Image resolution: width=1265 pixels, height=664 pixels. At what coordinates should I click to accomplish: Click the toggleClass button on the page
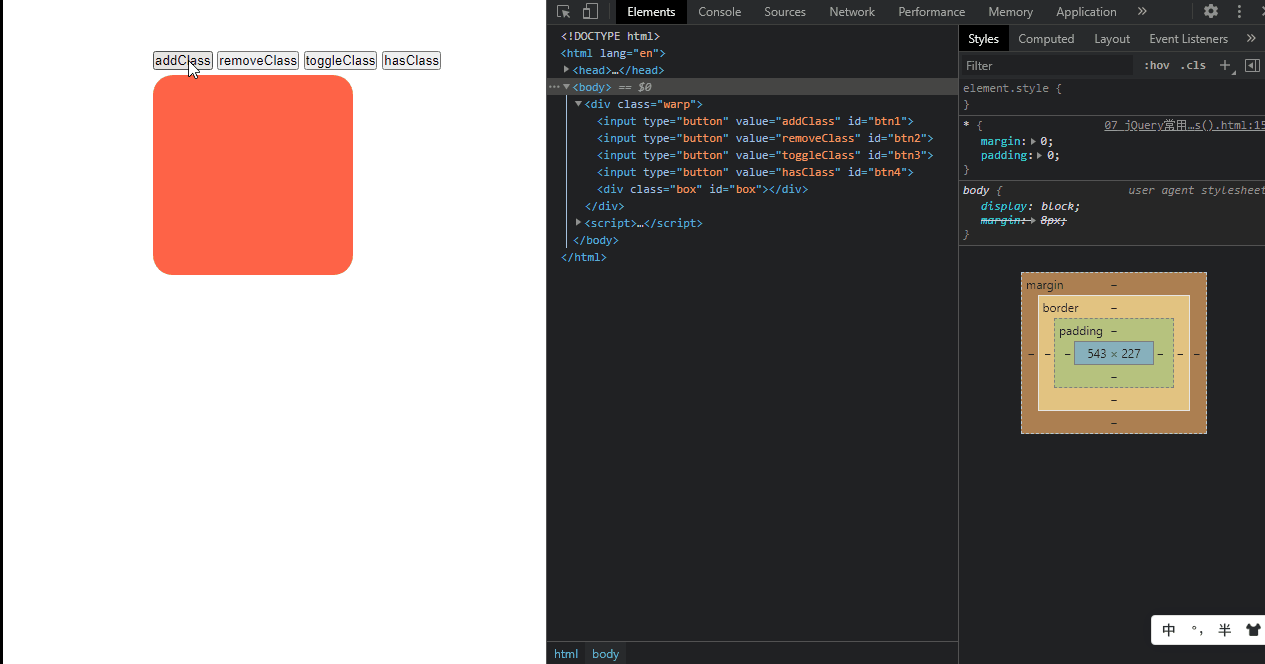pos(341,60)
